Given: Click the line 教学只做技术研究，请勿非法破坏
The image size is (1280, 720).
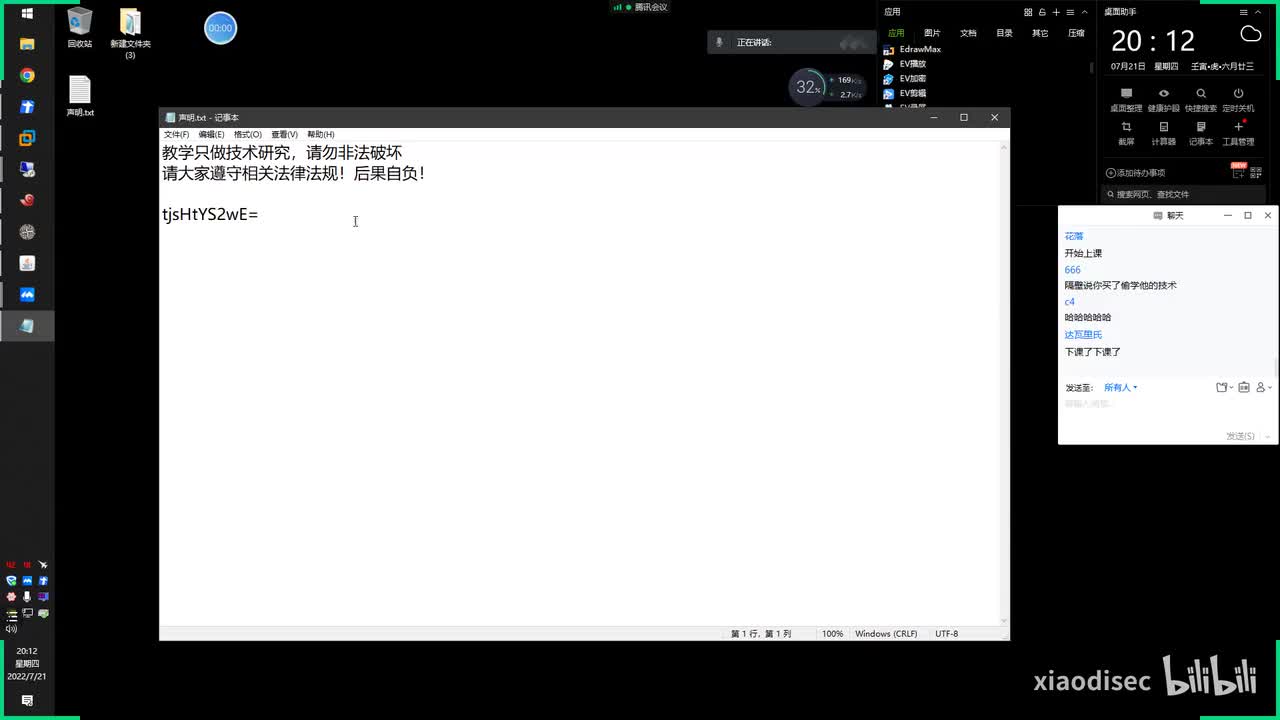Looking at the screenshot, I should coord(282,153).
